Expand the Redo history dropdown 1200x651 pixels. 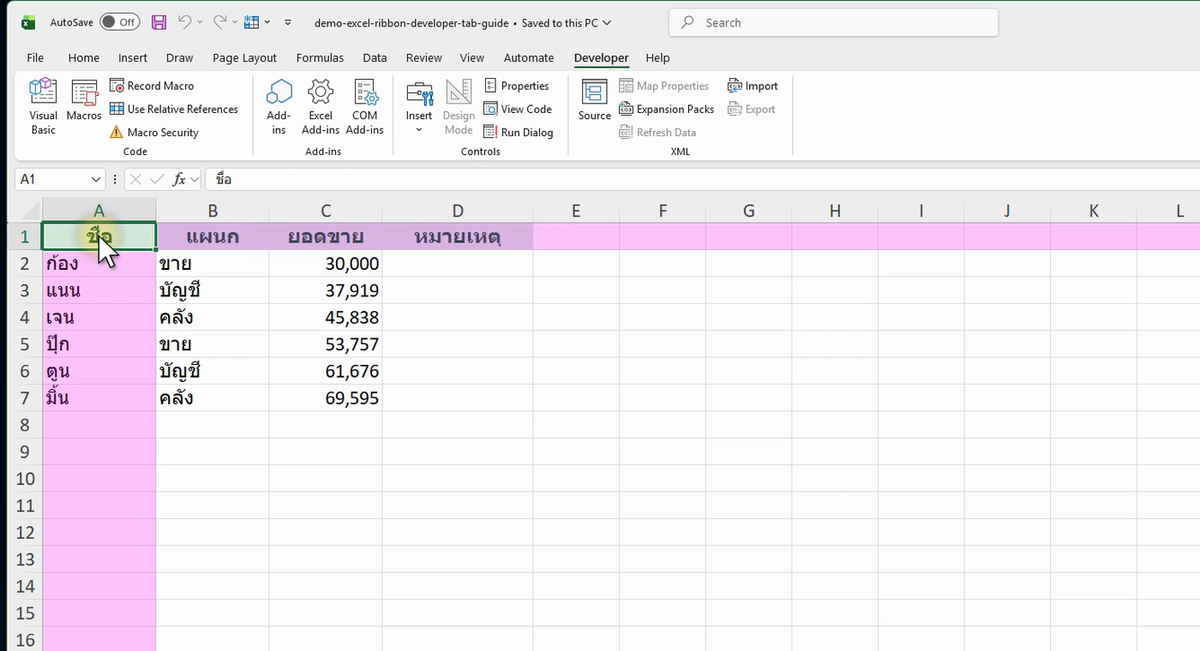[x=234, y=22]
